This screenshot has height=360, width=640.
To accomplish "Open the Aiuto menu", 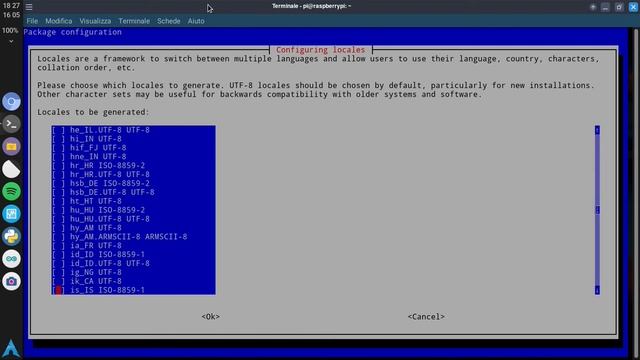I will tap(196, 21).
